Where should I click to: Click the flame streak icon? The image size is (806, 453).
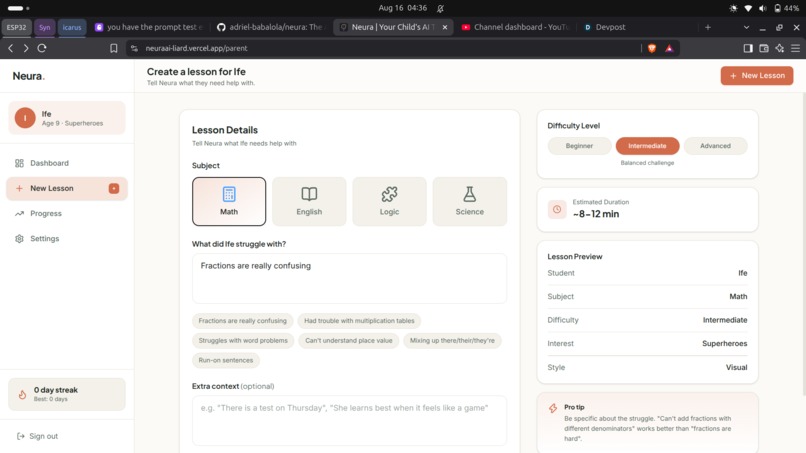click(22, 394)
